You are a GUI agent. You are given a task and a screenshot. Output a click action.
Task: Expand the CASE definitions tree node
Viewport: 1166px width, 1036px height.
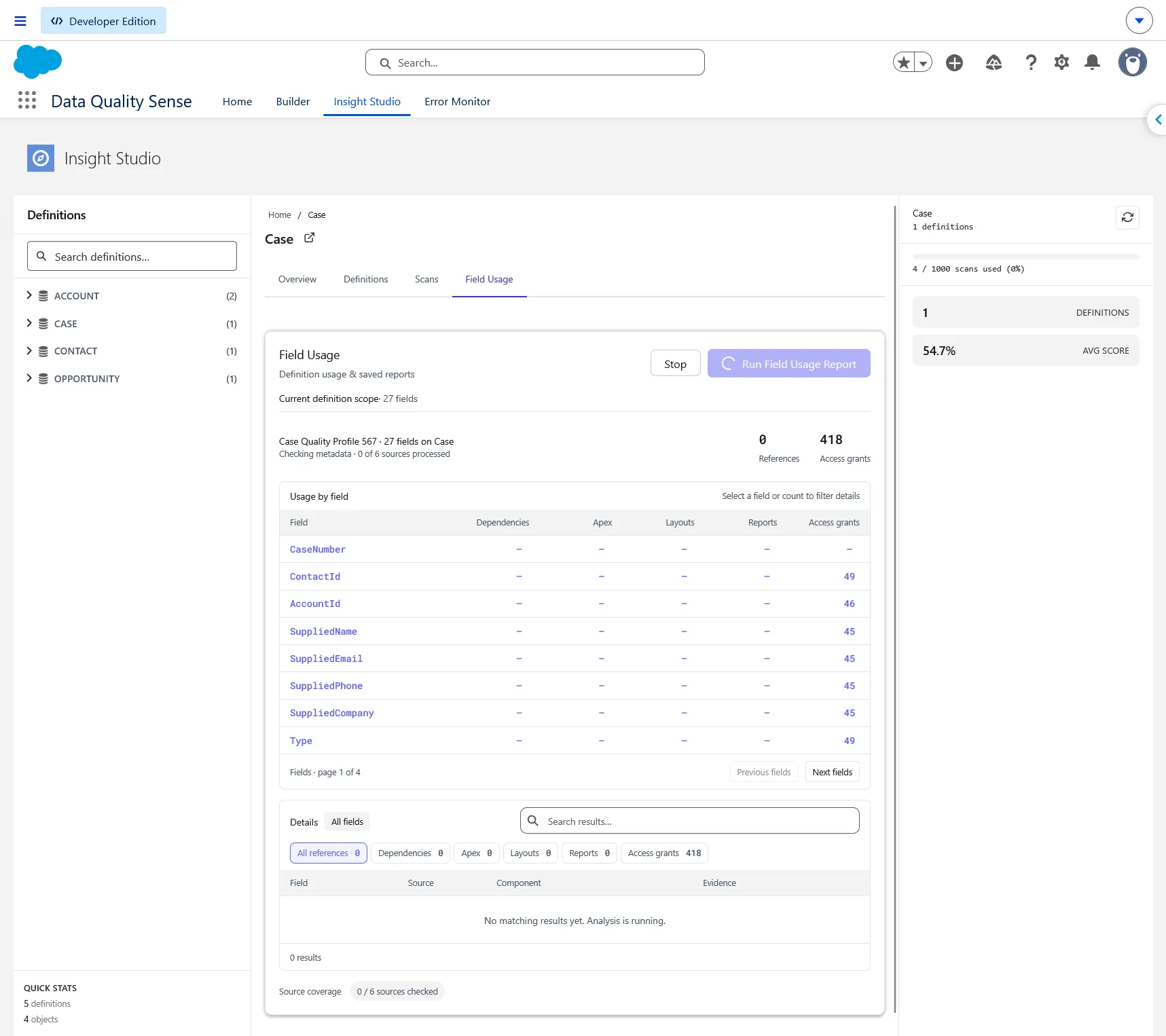point(29,323)
